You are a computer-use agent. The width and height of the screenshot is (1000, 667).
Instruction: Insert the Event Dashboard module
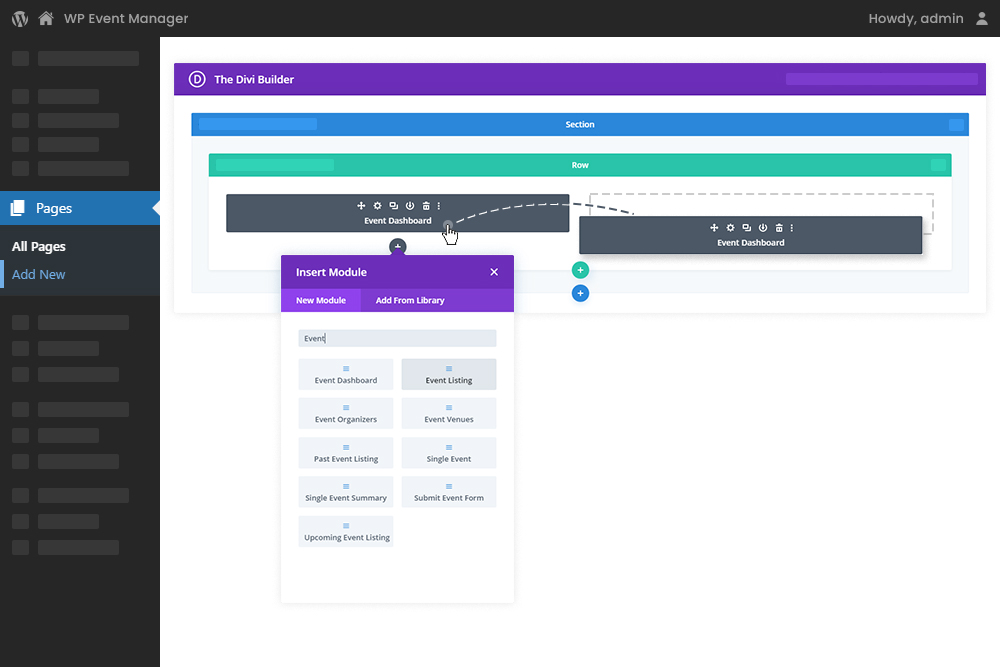click(x=346, y=374)
